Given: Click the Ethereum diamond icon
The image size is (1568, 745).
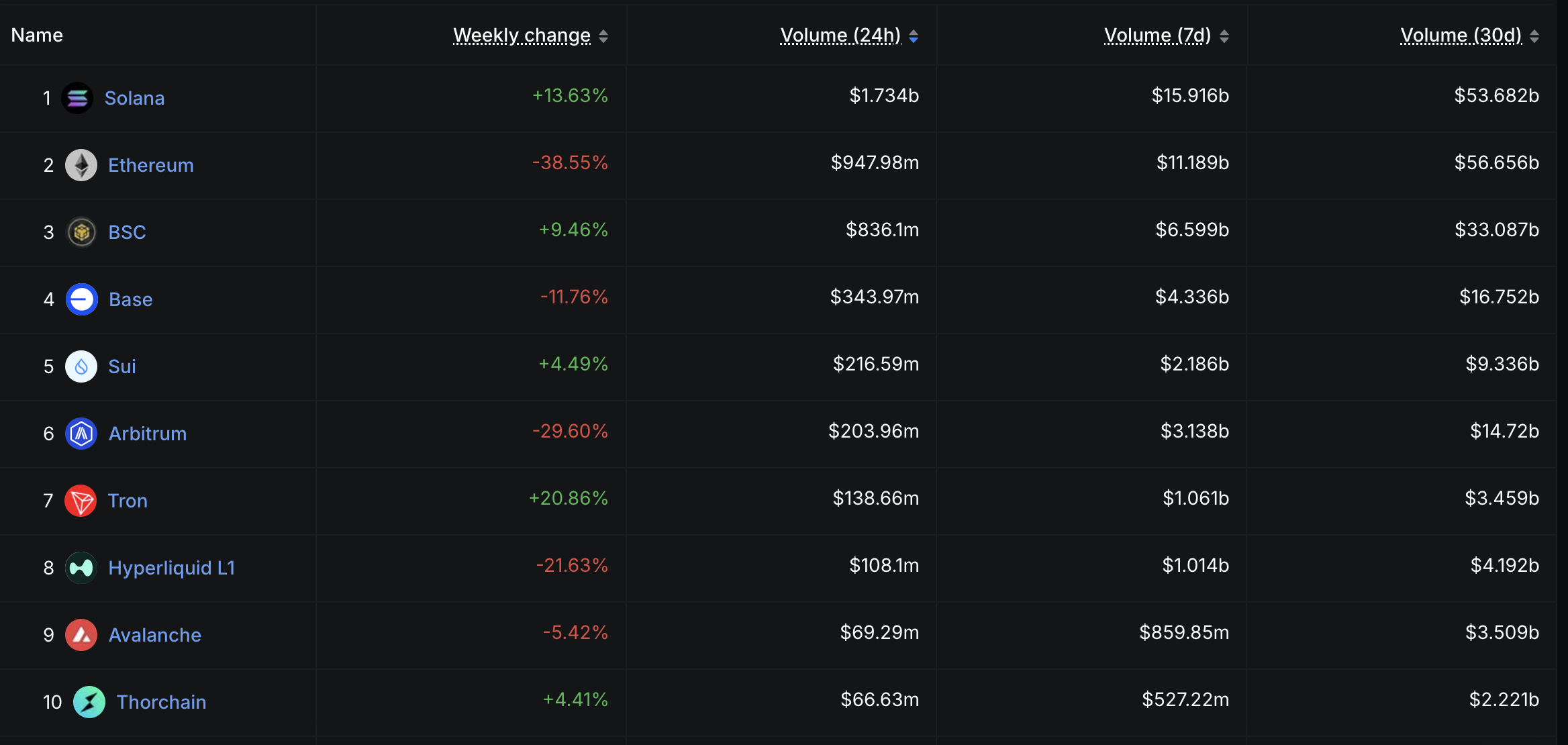Looking at the screenshot, I should [x=81, y=165].
